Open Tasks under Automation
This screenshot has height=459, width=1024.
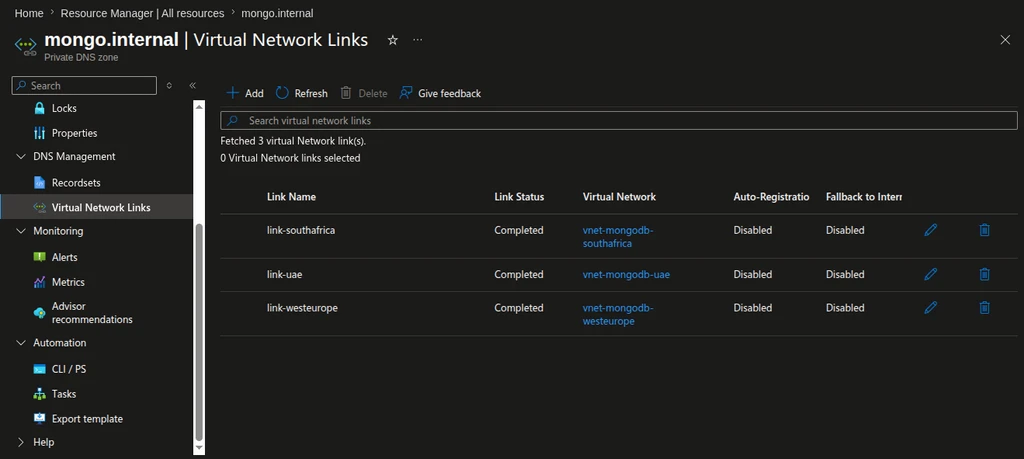64,394
